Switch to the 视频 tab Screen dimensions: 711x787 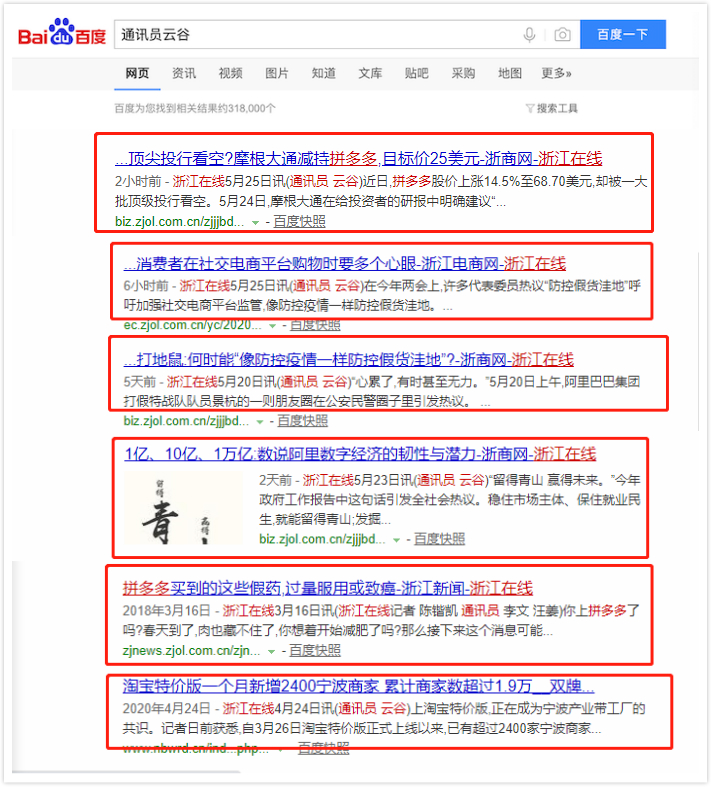230,73
